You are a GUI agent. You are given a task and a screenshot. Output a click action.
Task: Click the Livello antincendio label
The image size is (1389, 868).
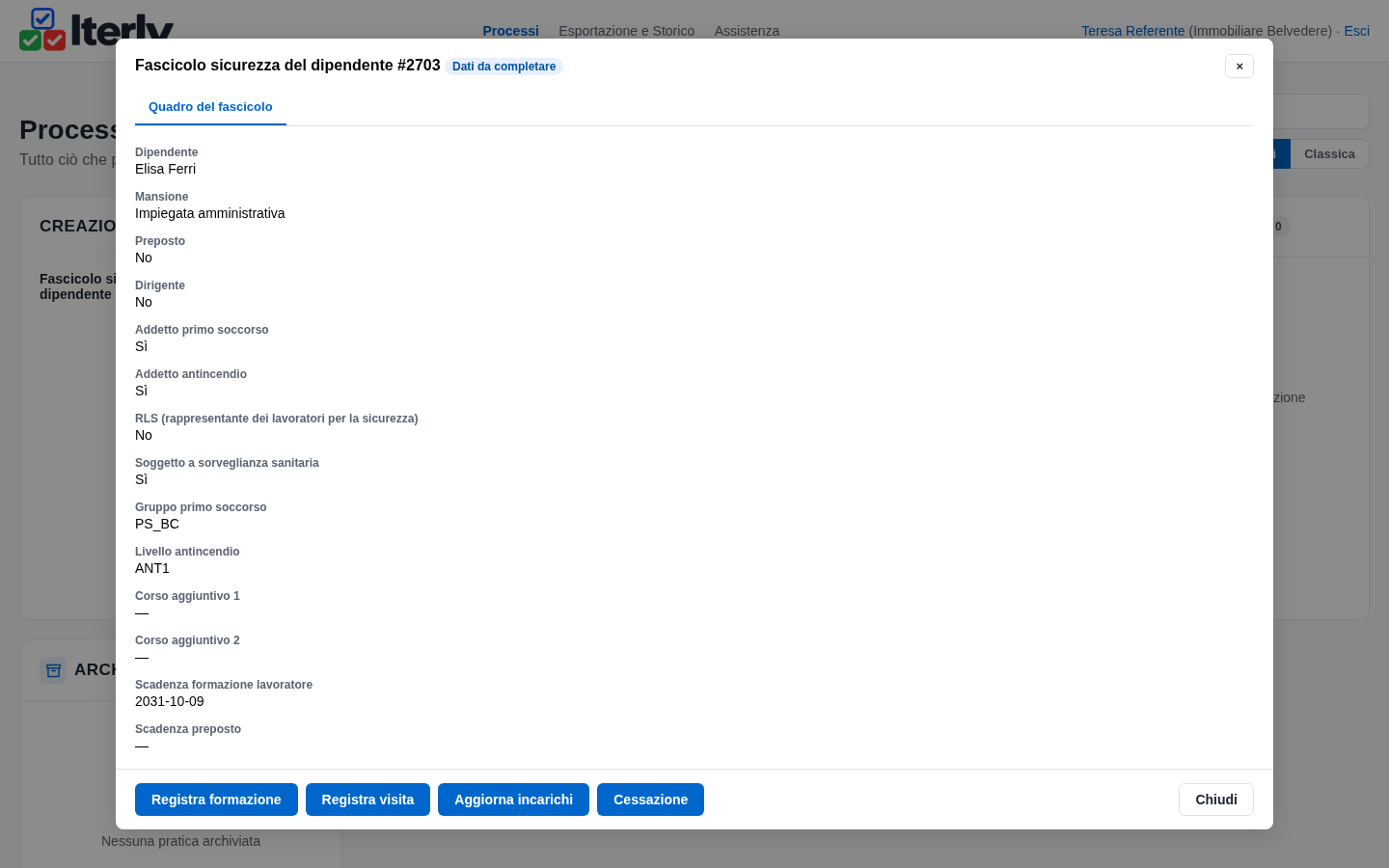point(187,552)
